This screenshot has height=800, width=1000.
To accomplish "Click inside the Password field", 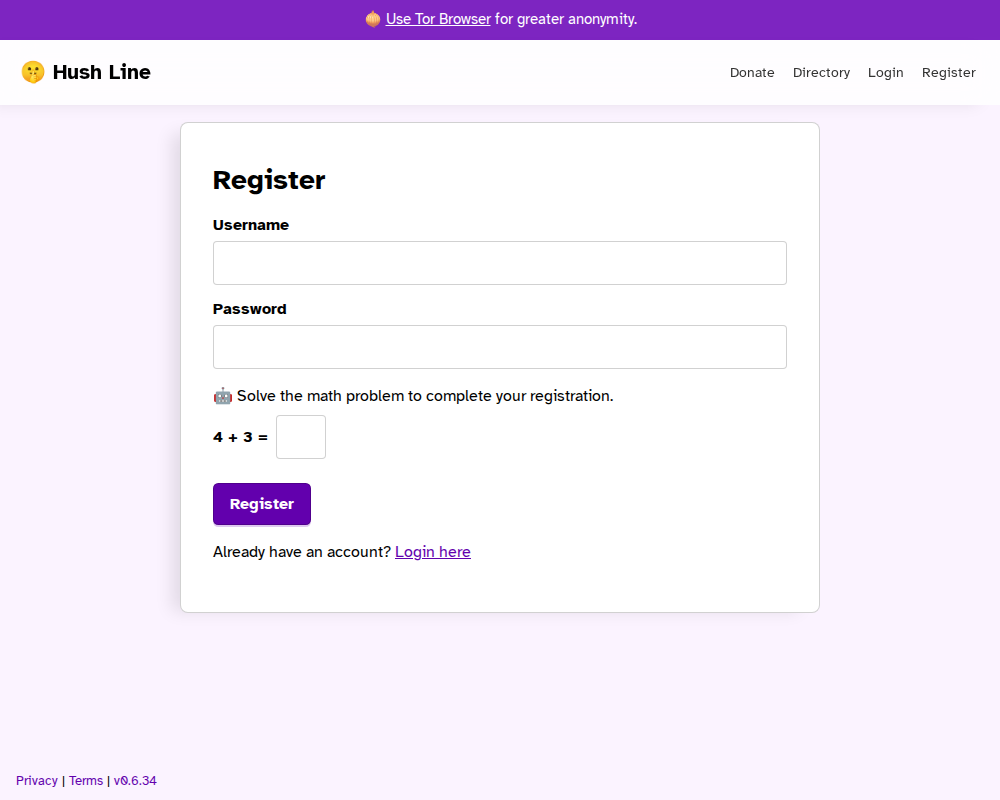I will click(x=499, y=346).
